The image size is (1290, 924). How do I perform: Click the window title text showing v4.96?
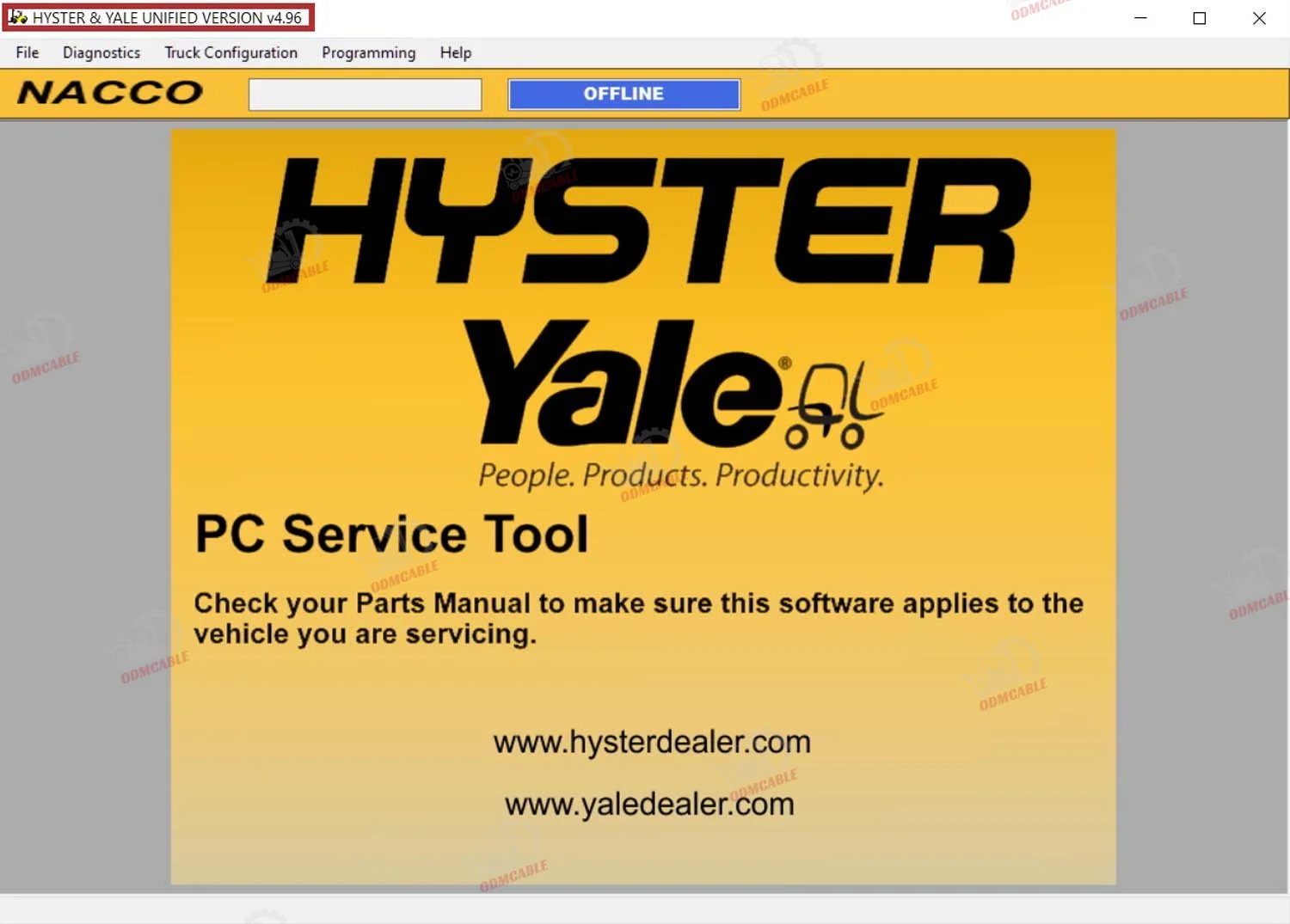pos(167,18)
